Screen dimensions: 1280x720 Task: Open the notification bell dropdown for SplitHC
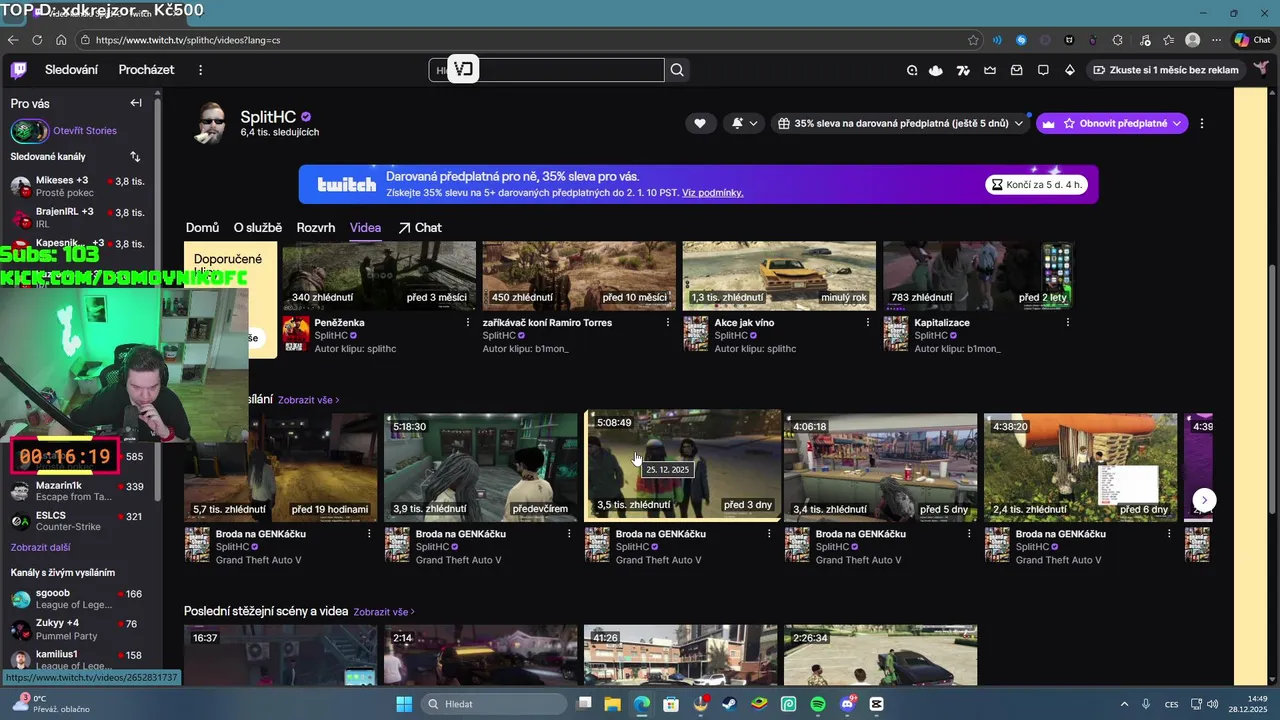tap(744, 123)
